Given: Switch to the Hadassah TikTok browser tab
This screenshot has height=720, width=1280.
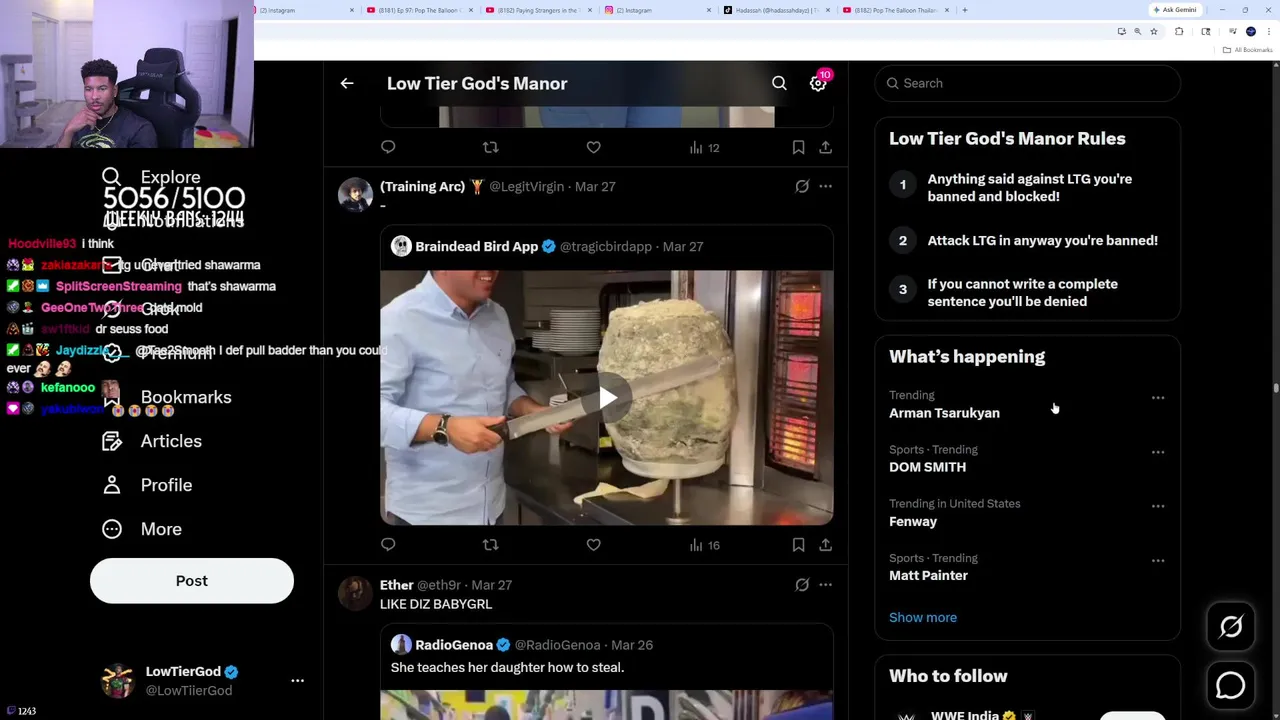Looking at the screenshot, I should 776,10.
